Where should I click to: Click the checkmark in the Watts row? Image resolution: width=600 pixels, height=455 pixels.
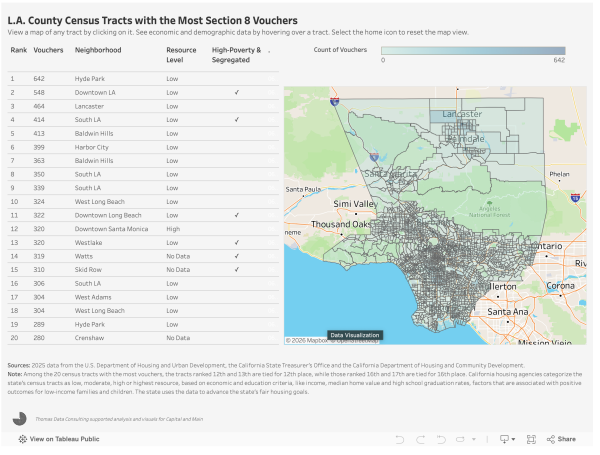[x=237, y=256]
